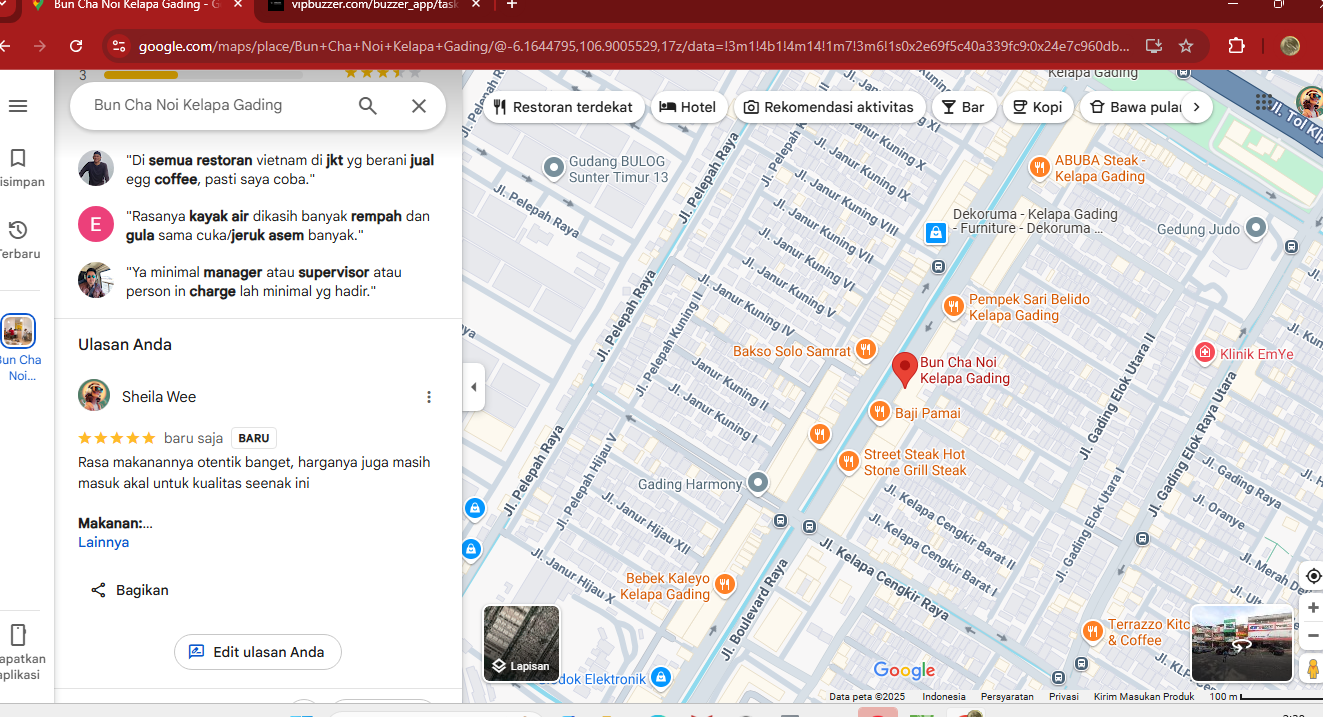This screenshot has height=717, width=1323.
Task: Click the Bagikan share button
Action: point(130,590)
